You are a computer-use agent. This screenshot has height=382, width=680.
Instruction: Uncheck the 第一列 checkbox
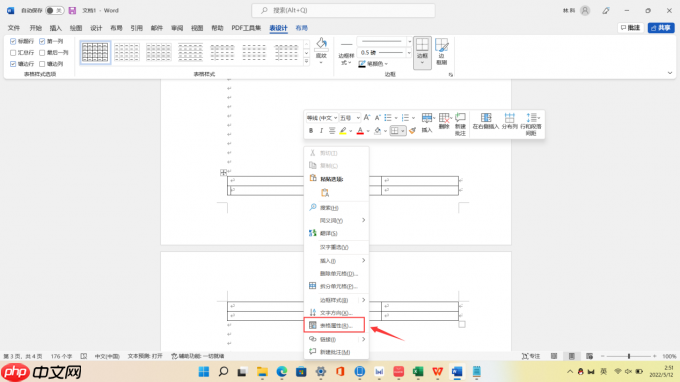42,41
